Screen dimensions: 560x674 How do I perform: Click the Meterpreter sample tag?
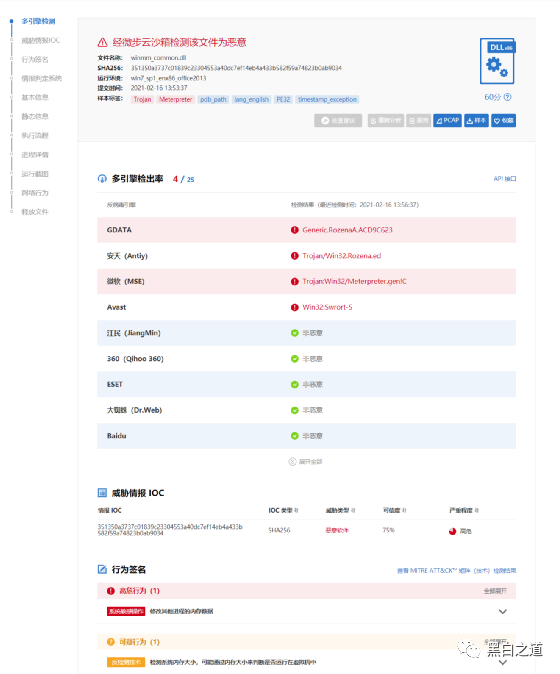175,99
